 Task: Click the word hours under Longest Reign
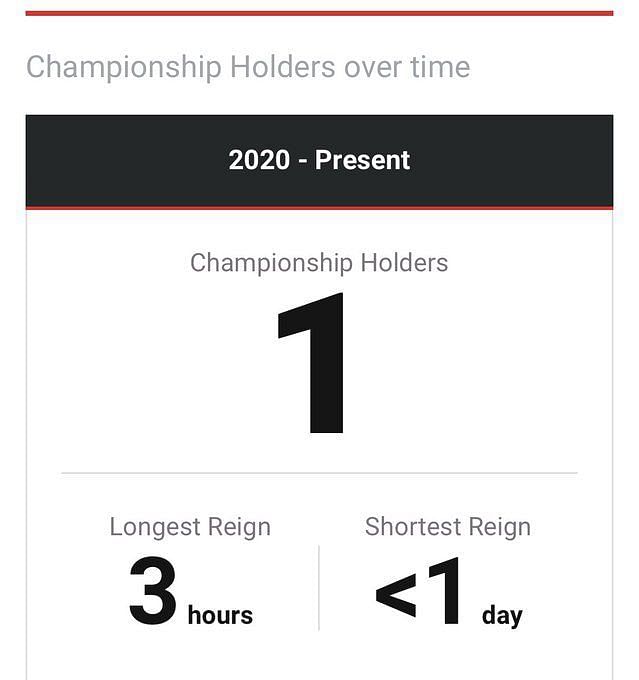(x=220, y=615)
